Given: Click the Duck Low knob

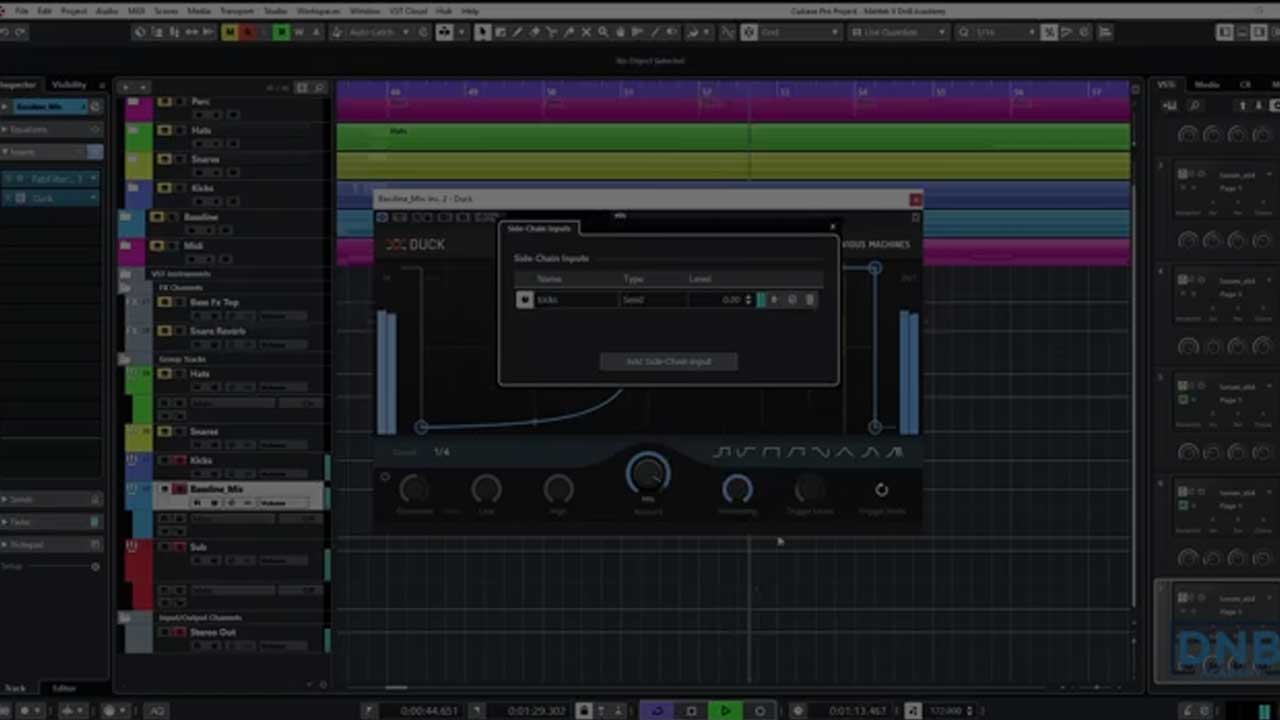Looking at the screenshot, I should coord(486,489).
